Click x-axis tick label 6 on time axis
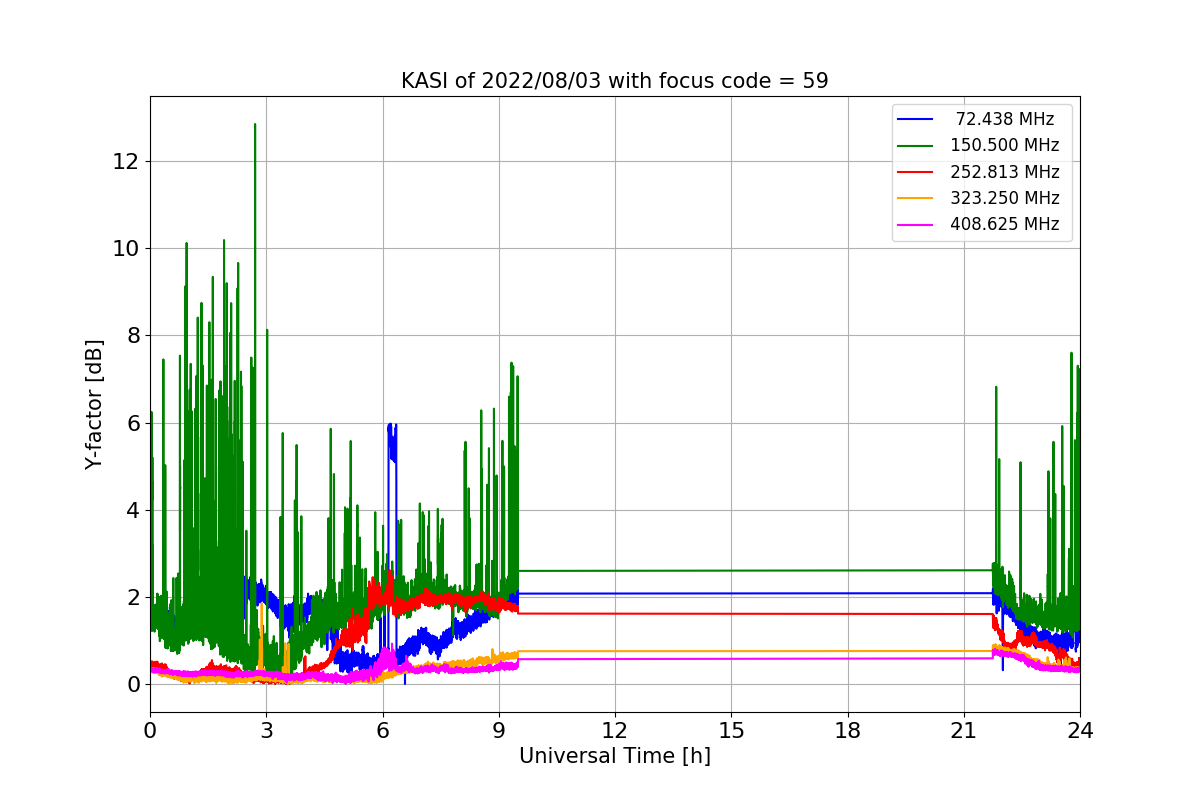1200x800 pixels. 382,730
